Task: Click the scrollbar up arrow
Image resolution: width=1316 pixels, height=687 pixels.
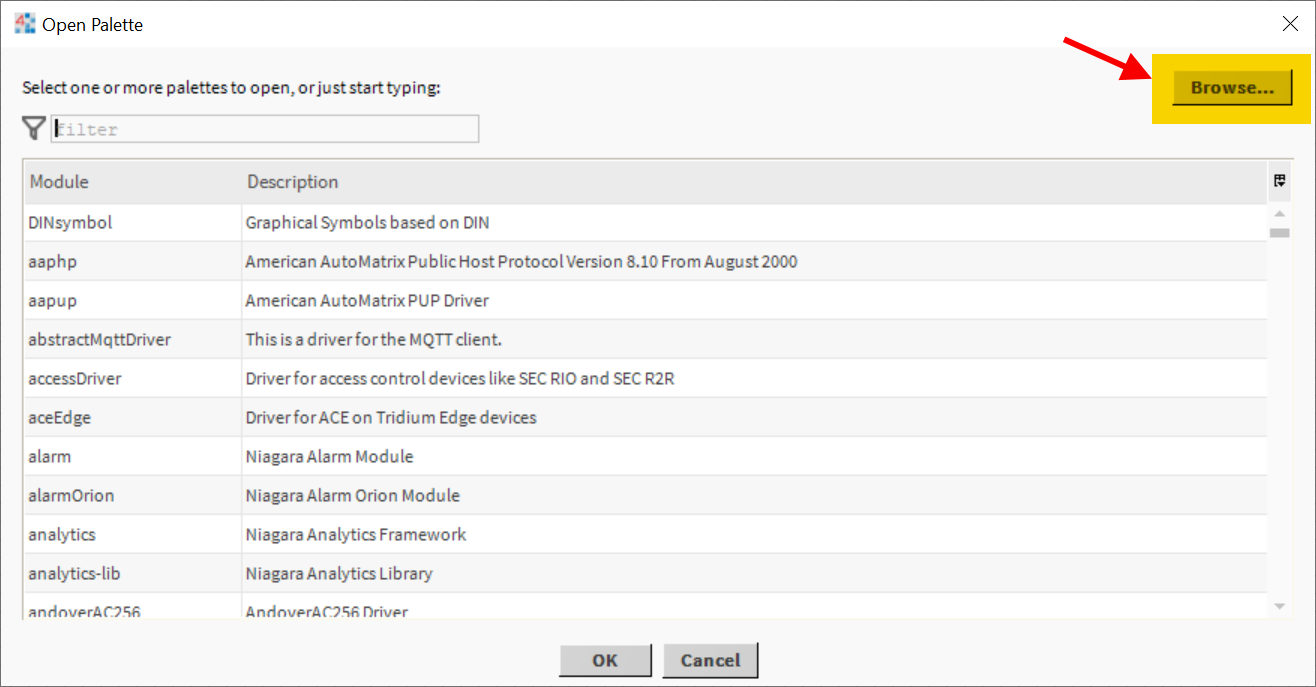Action: pos(1280,213)
